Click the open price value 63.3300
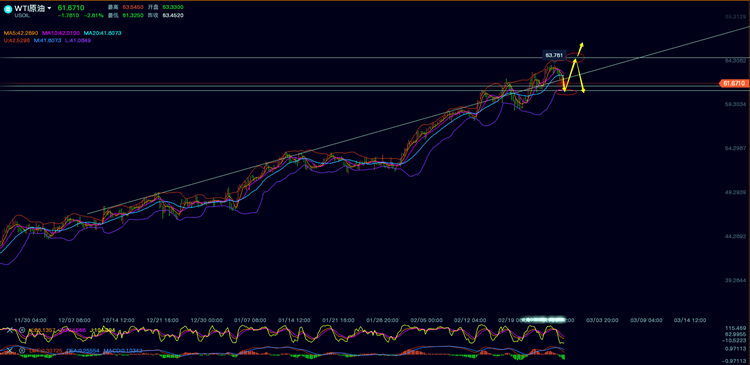The image size is (750, 365). 172,8
